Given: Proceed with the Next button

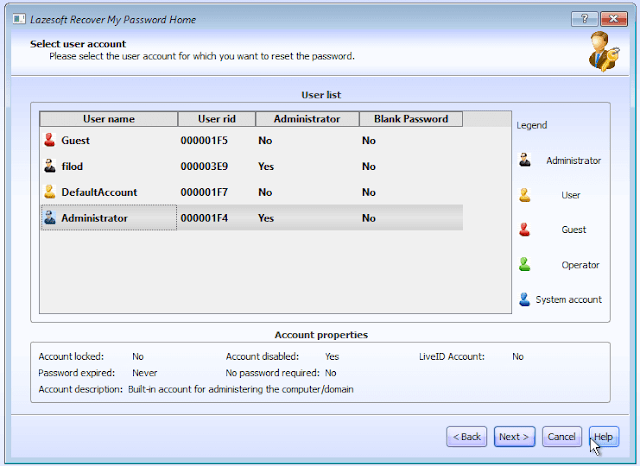Looking at the screenshot, I should tap(514, 437).
